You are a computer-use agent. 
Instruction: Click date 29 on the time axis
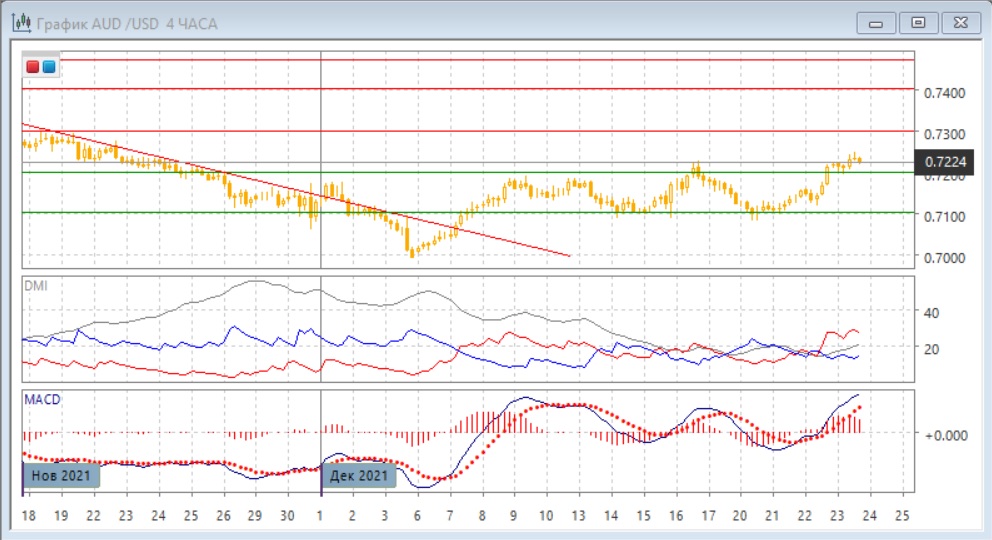tap(254, 516)
